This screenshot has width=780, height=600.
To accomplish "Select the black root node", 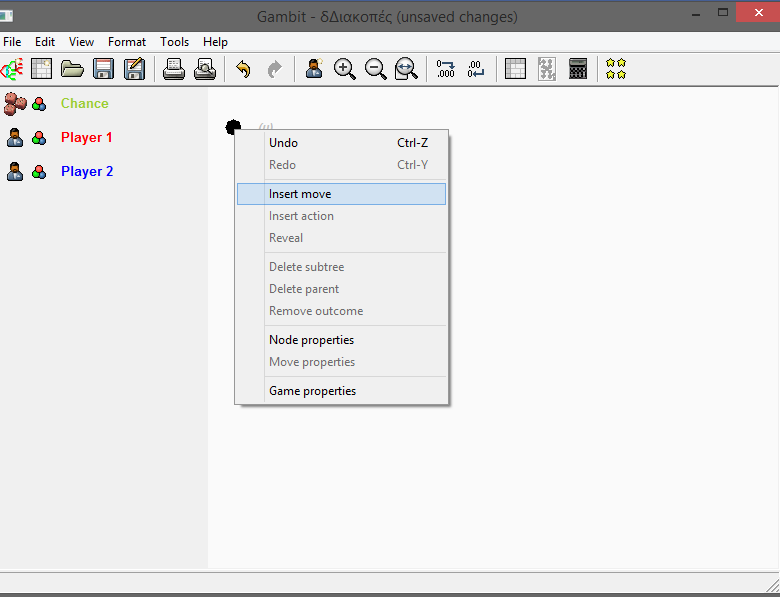I will click(x=233, y=127).
